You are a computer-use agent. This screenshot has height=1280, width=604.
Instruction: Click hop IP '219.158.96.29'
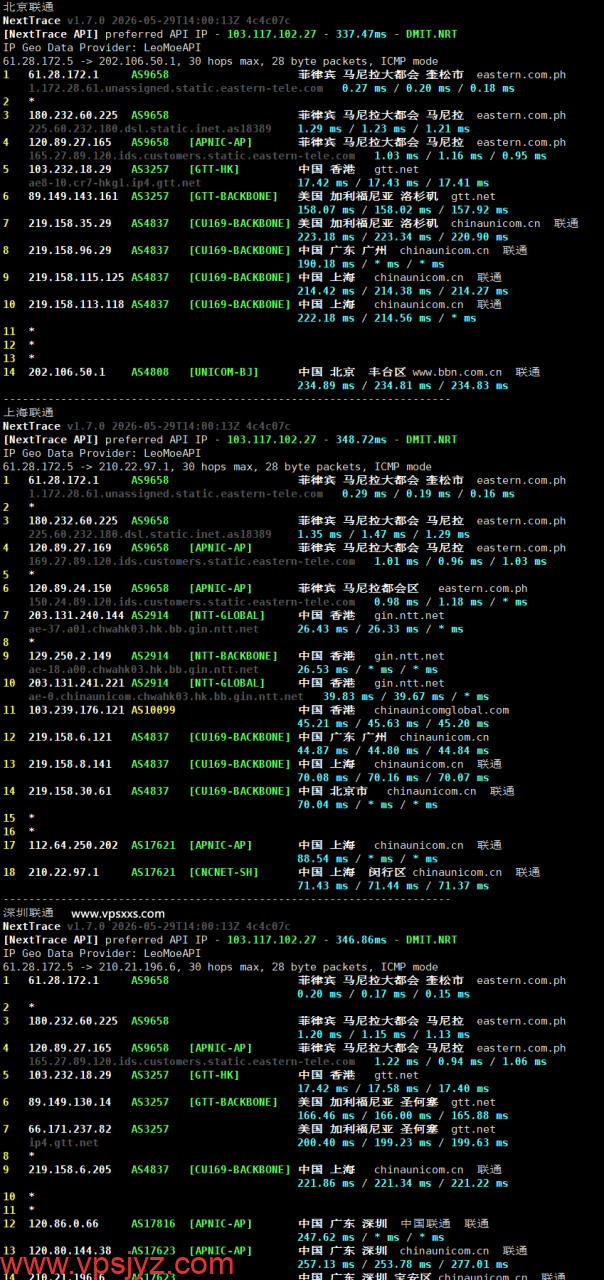click(x=70, y=250)
